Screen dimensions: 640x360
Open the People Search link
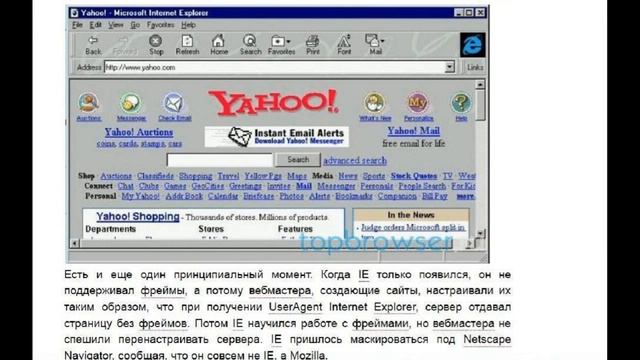(422, 186)
